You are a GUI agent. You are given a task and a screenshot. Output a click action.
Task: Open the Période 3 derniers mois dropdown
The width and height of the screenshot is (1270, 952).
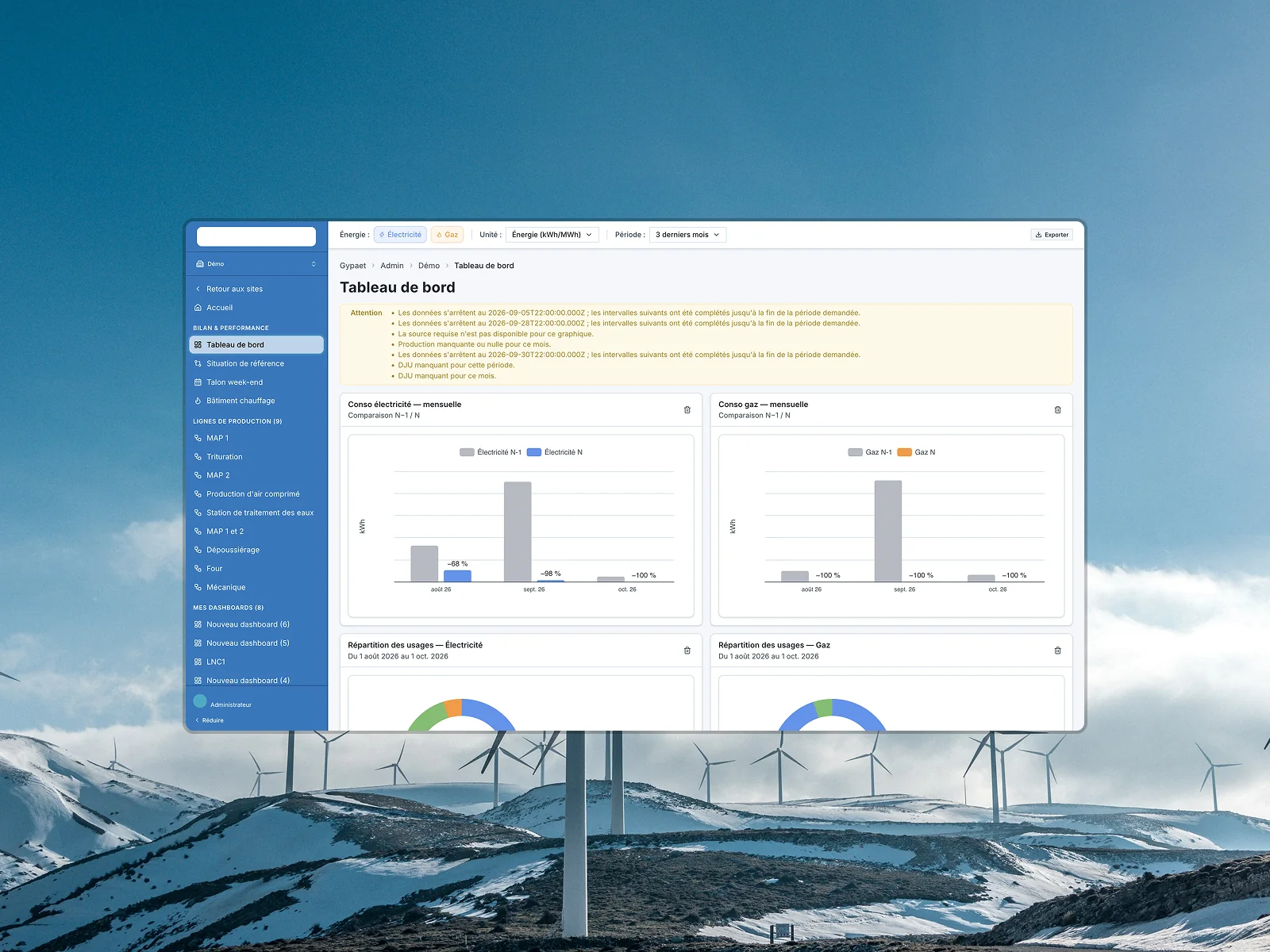[x=687, y=235]
